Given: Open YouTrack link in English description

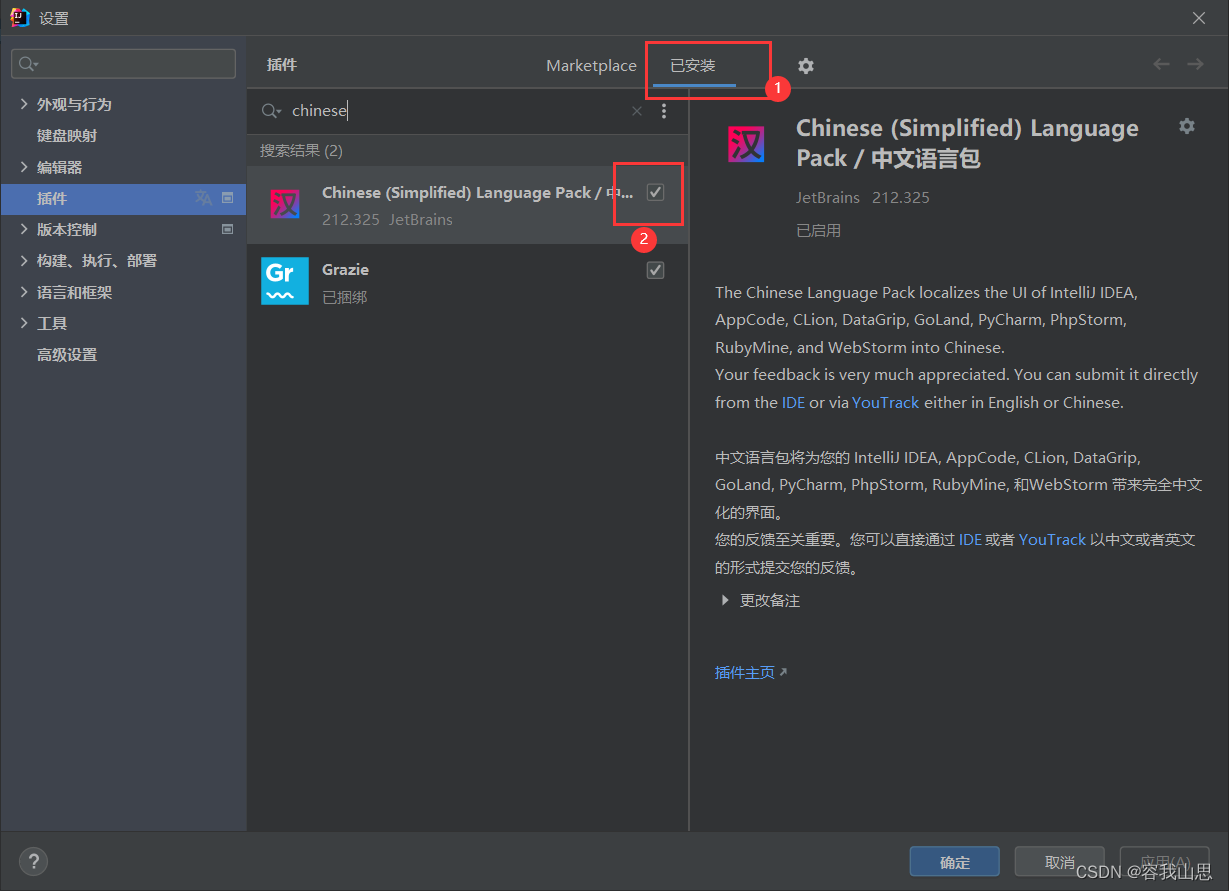Looking at the screenshot, I should pos(885,402).
